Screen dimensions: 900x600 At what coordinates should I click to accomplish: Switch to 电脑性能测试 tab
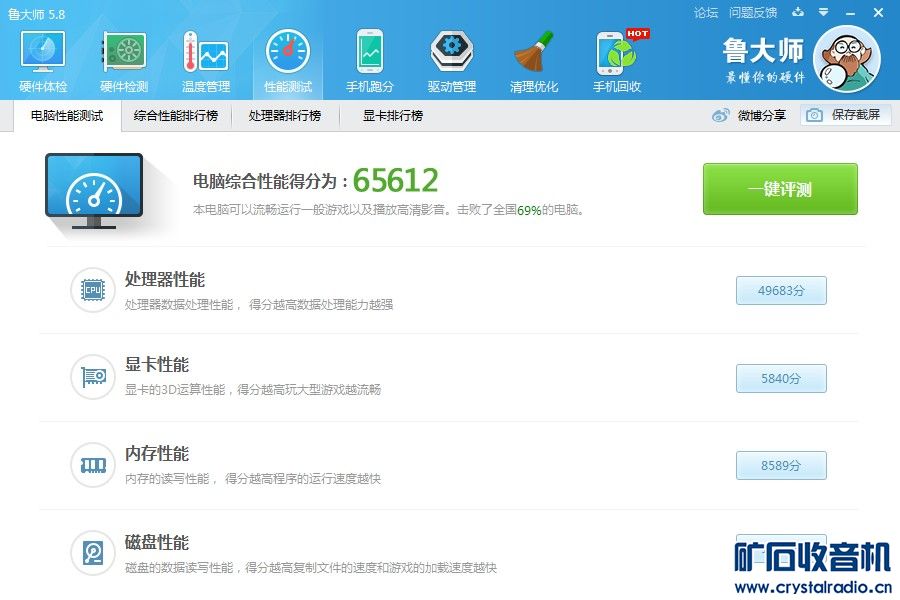coord(67,116)
